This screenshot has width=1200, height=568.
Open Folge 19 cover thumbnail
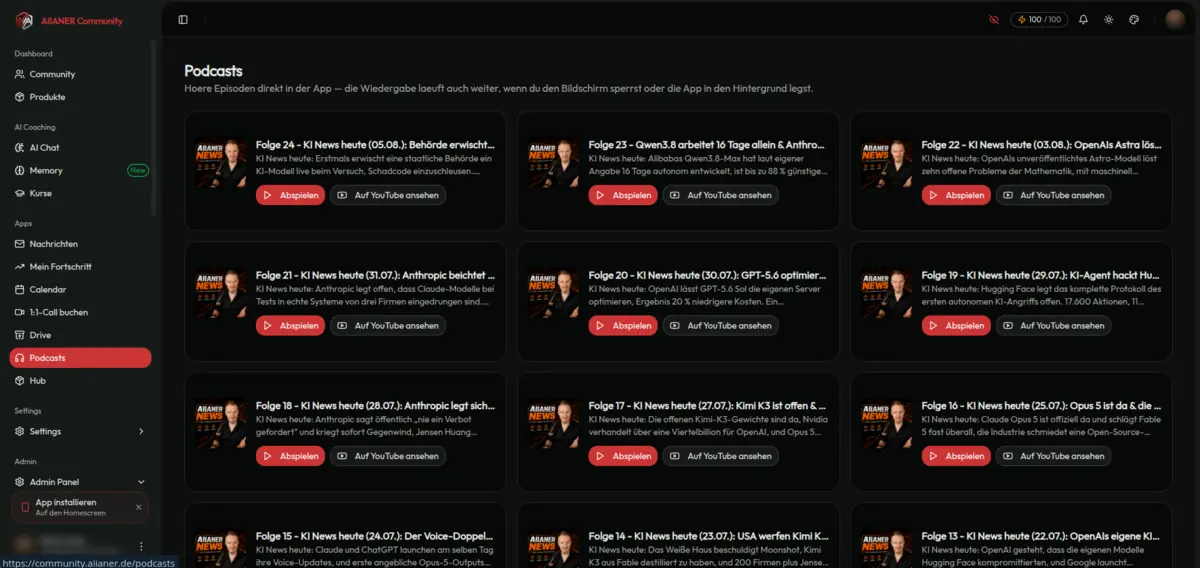coord(887,293)
